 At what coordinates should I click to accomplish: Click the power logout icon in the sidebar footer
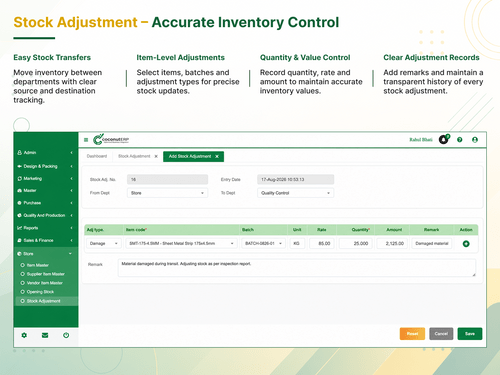coord(66,335)
